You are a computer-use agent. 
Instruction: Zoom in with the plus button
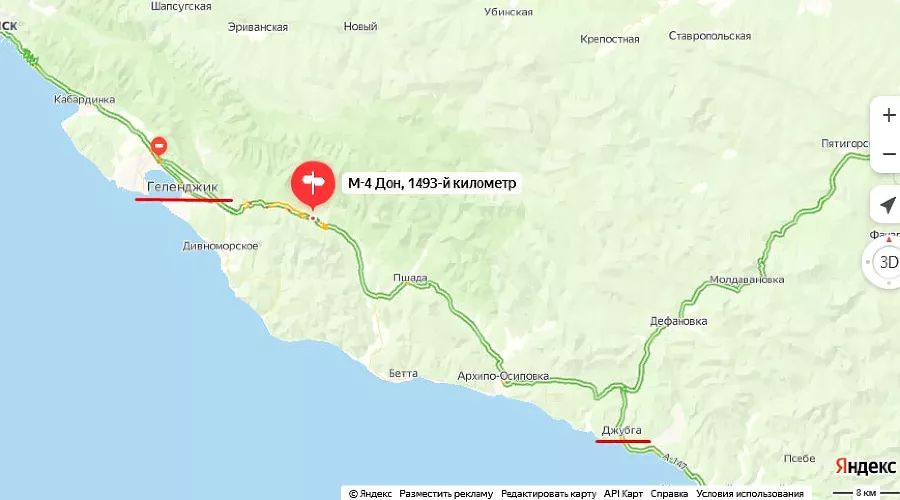point(889,115)
